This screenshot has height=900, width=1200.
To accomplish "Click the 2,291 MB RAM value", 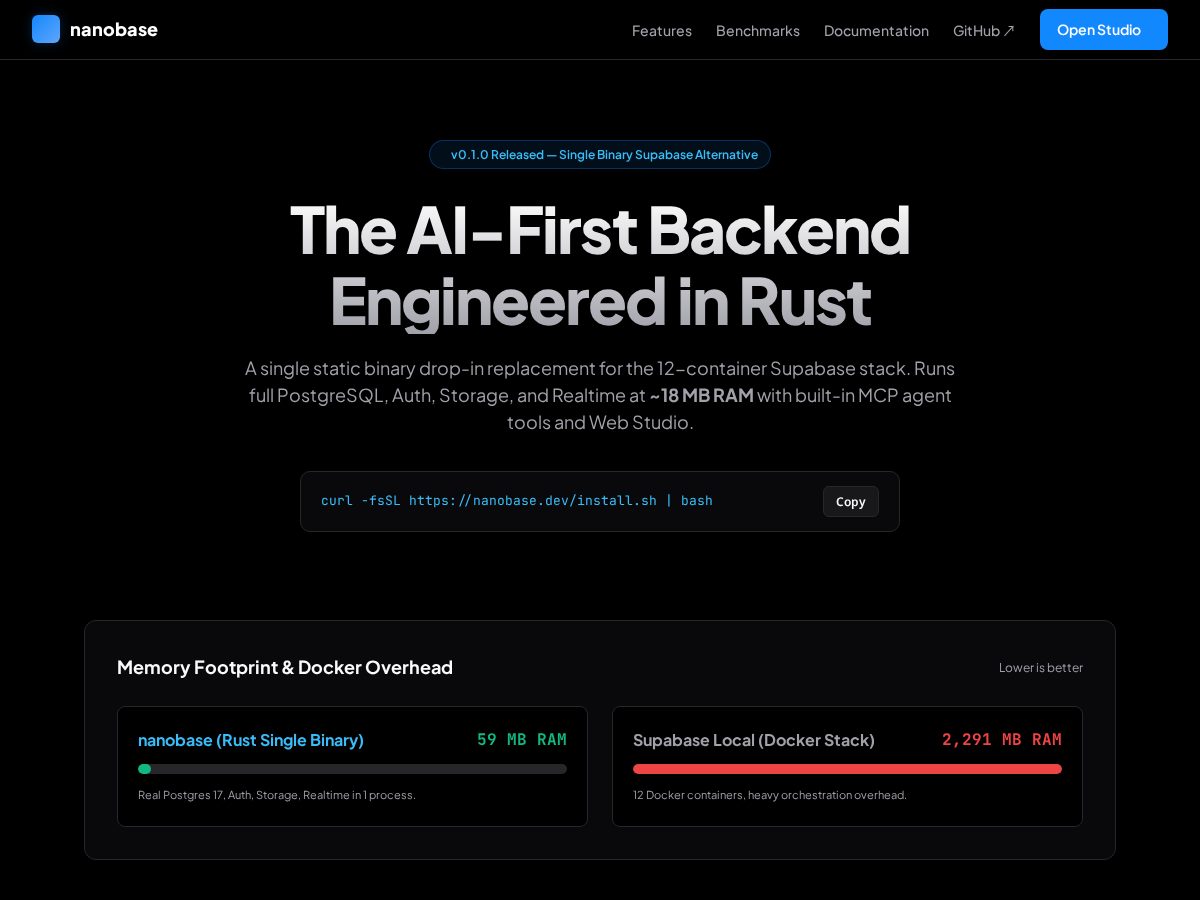I will click(1002, 740).
